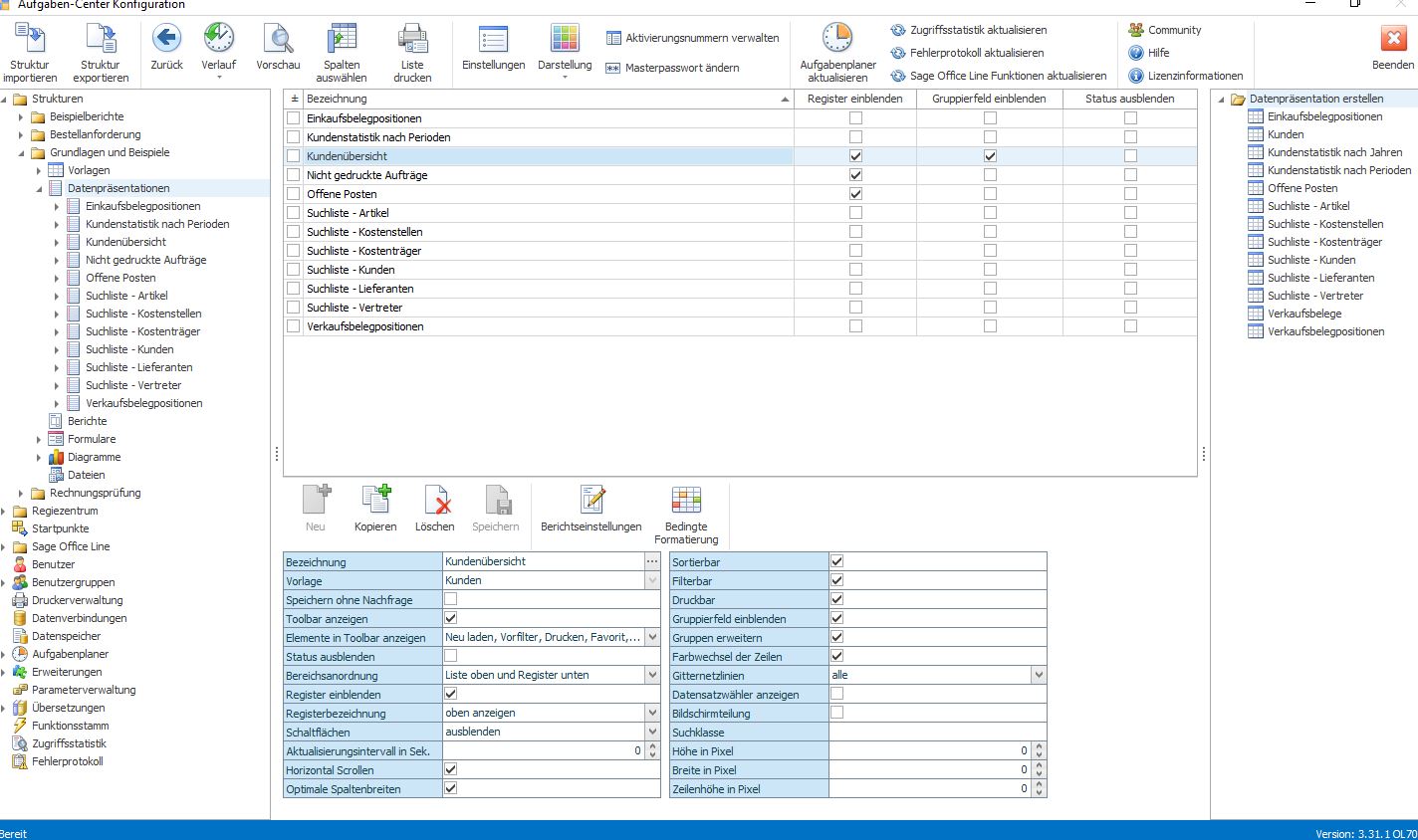Click the Beenden exit icon
This screenshot has width=1418, height=840.
1393,38
